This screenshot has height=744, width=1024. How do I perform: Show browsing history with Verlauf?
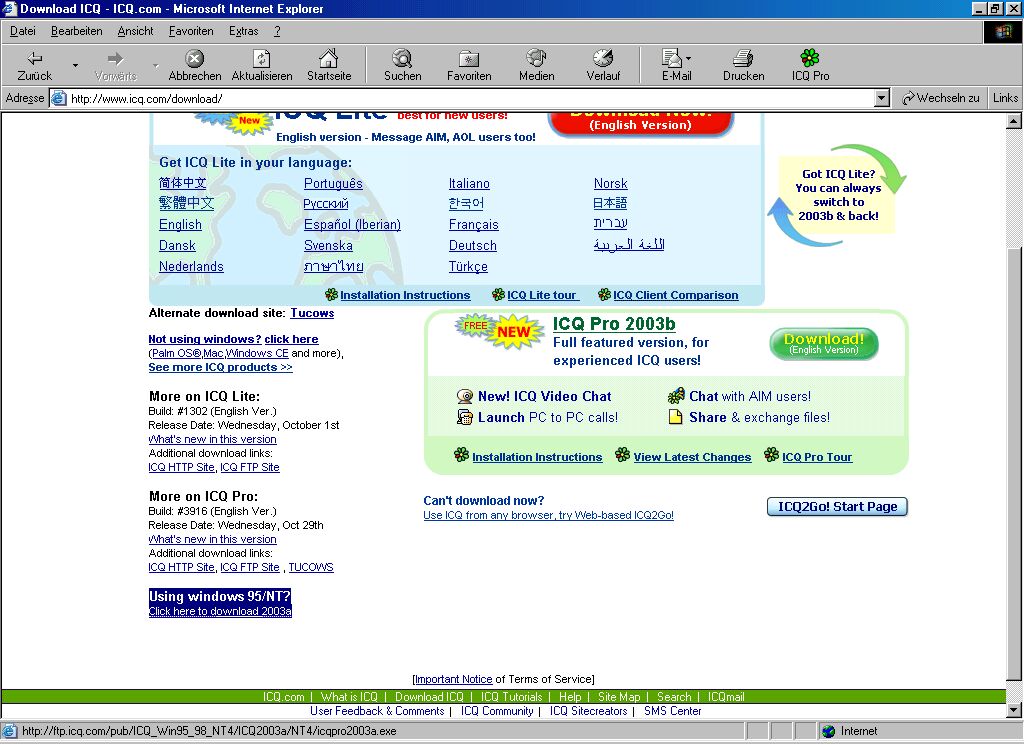(x=603, y=66)
